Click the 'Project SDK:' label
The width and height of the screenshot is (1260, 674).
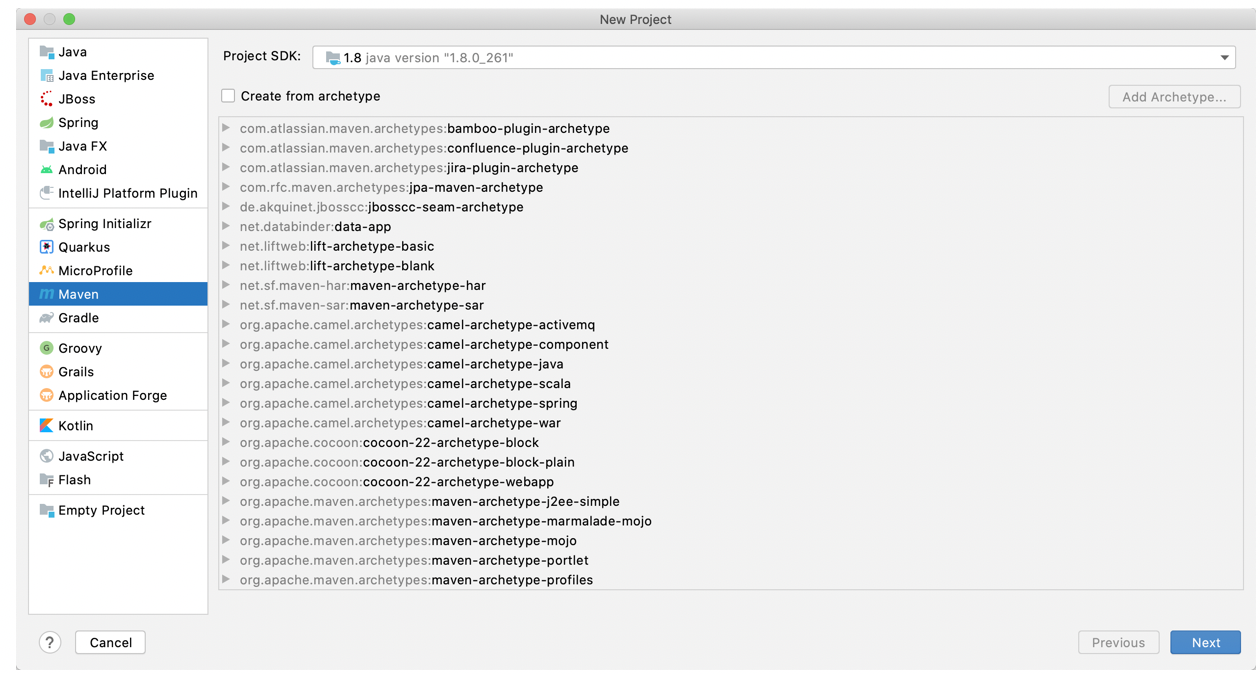click(262, 57)
